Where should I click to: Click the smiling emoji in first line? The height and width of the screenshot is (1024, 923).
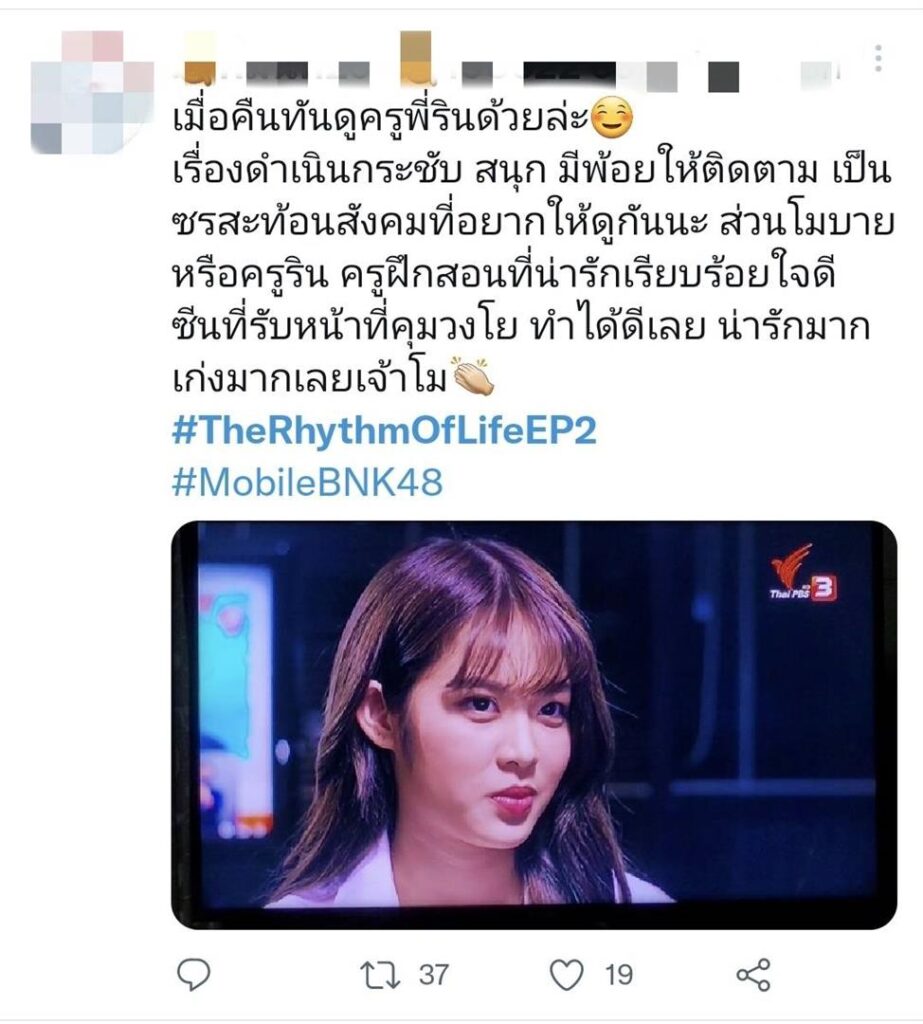pyautogui.click(x=611, y=120)
